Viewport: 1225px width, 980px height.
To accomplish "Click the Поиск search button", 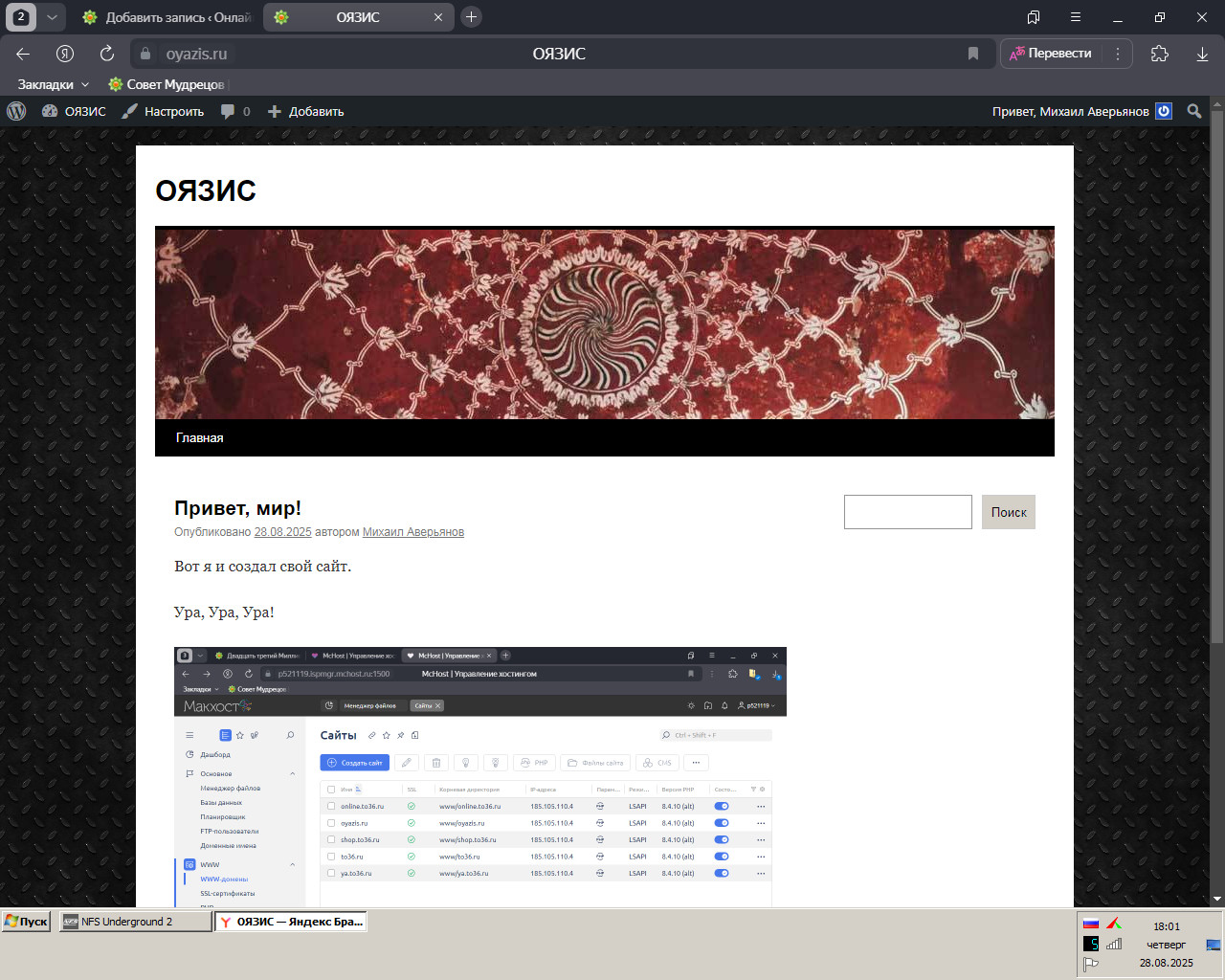I will point(1009,512).
